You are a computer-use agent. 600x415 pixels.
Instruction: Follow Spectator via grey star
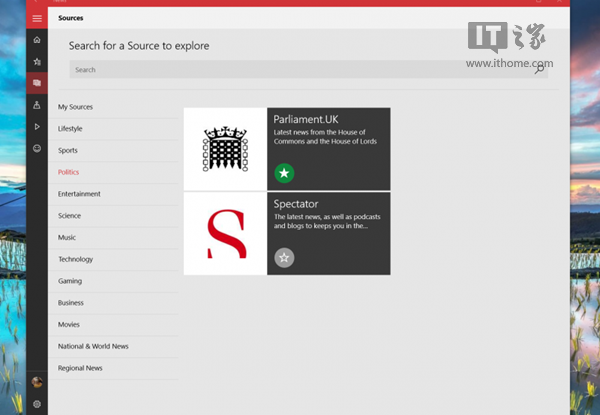[285, 258]
